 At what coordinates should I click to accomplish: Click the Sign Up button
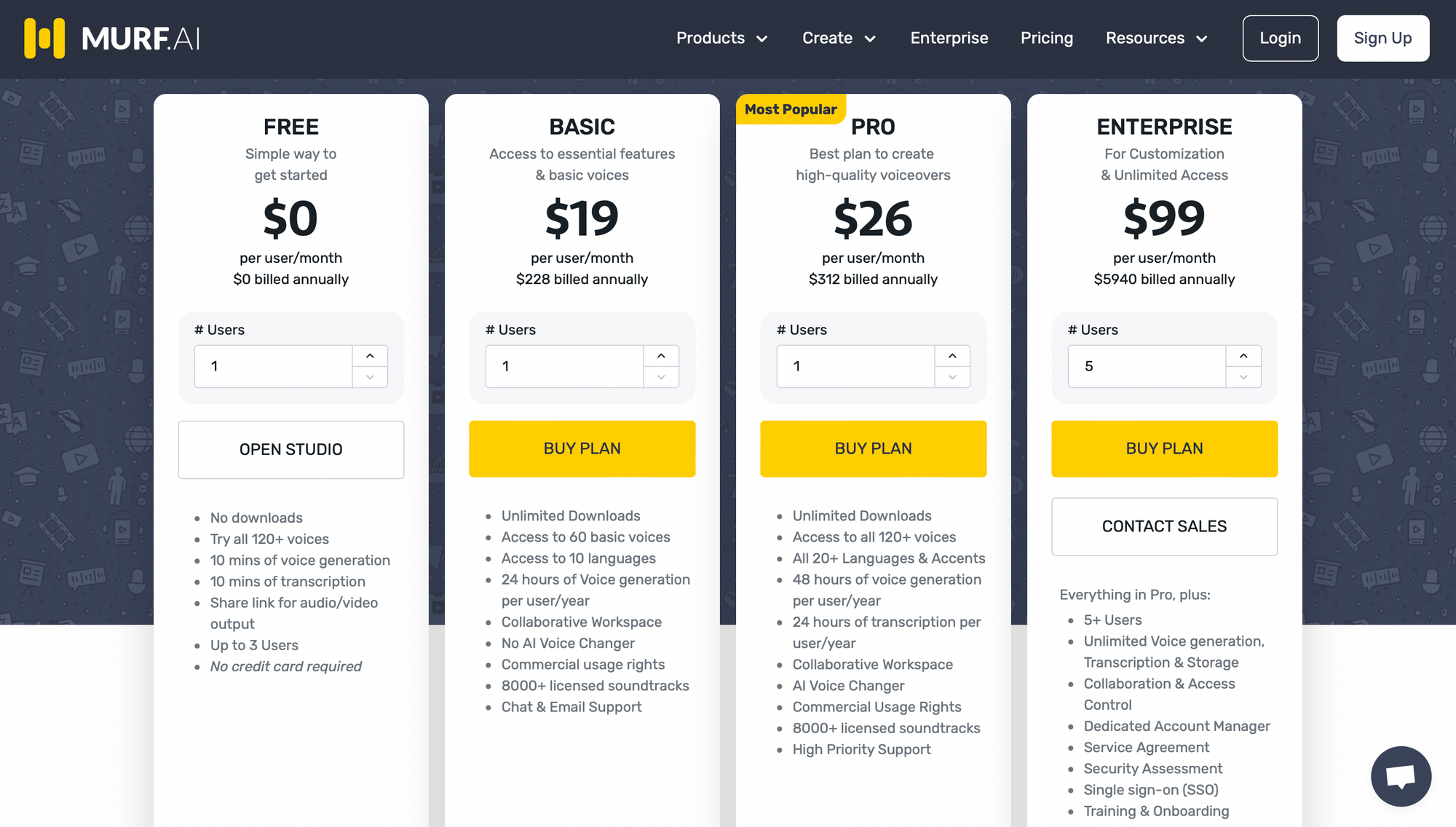[x=1383, y=38]
